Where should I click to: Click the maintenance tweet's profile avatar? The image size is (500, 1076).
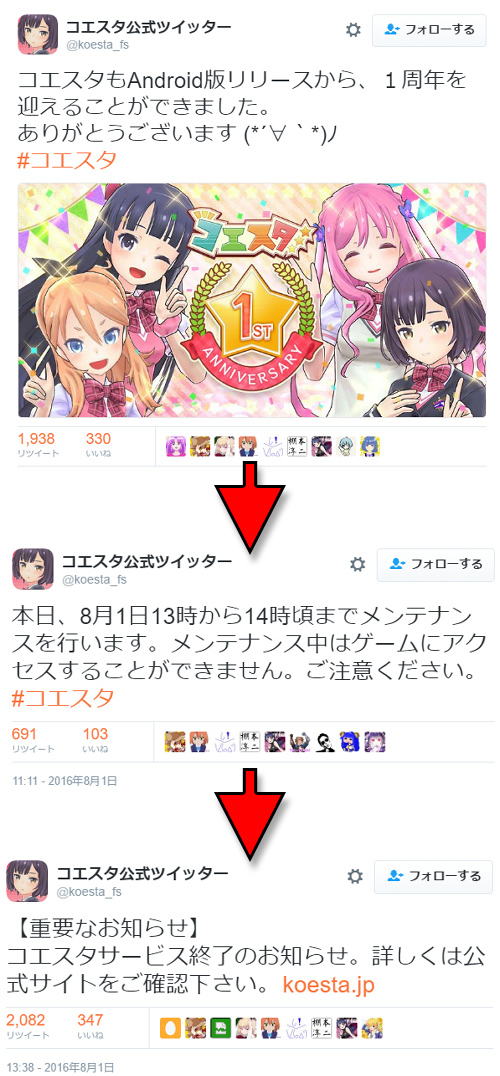[x=32, y=569]
